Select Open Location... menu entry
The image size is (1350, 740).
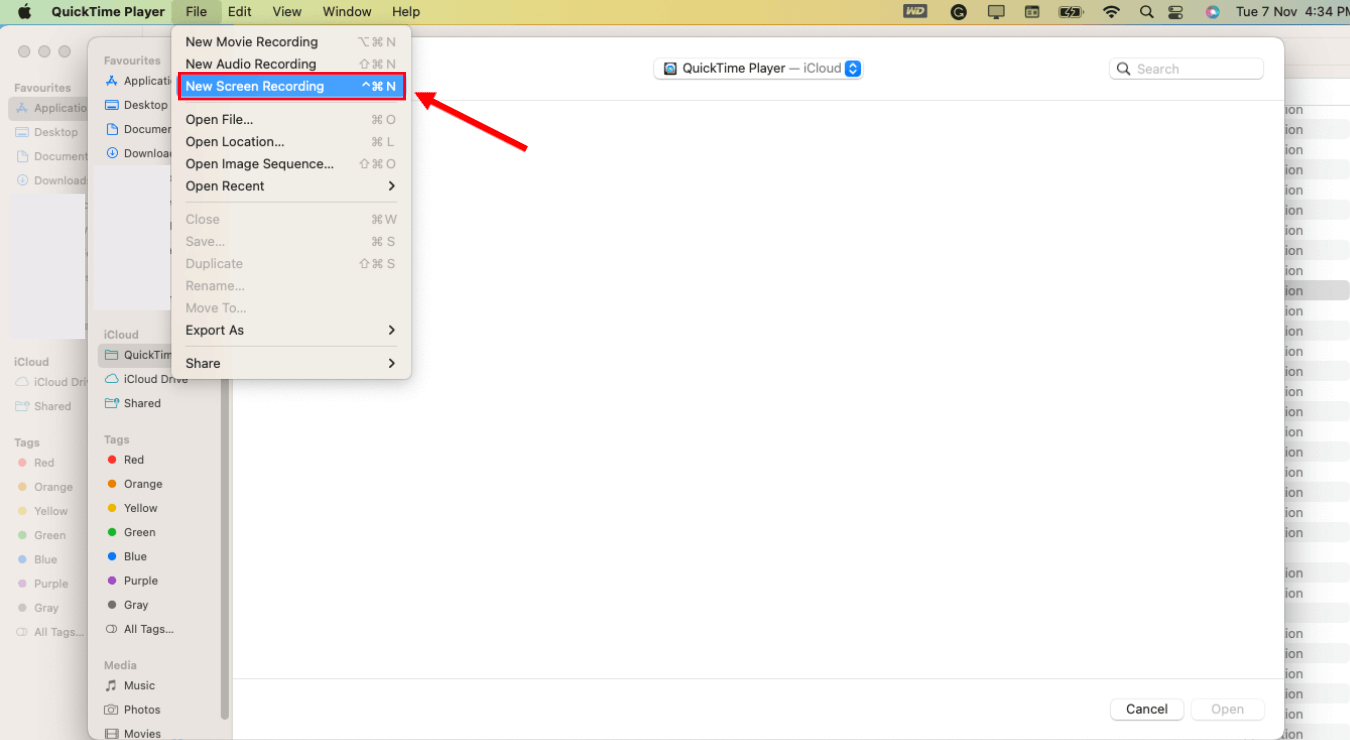(291, 142)
